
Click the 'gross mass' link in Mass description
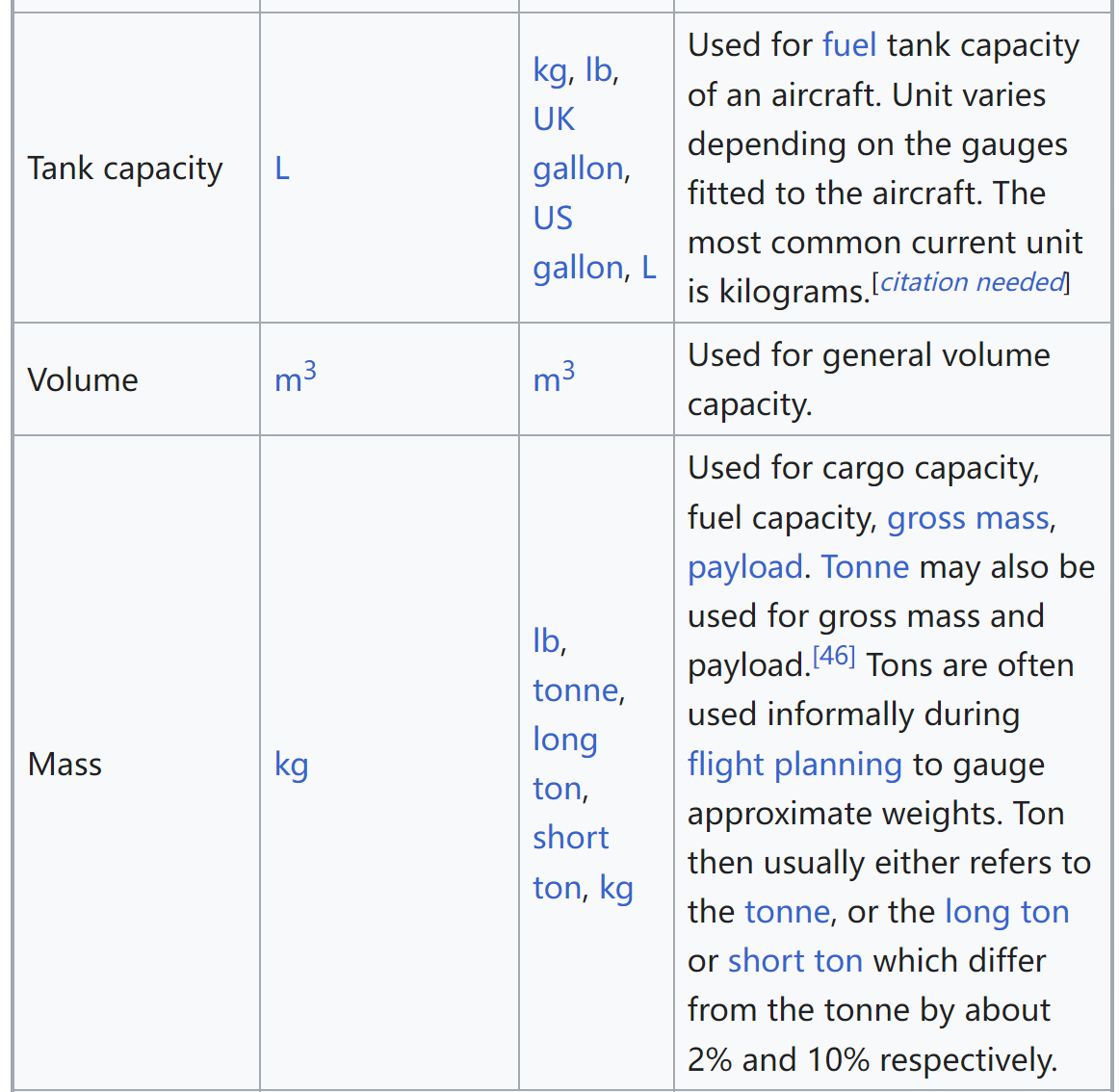pyautogui.click(x=968, y=518)
